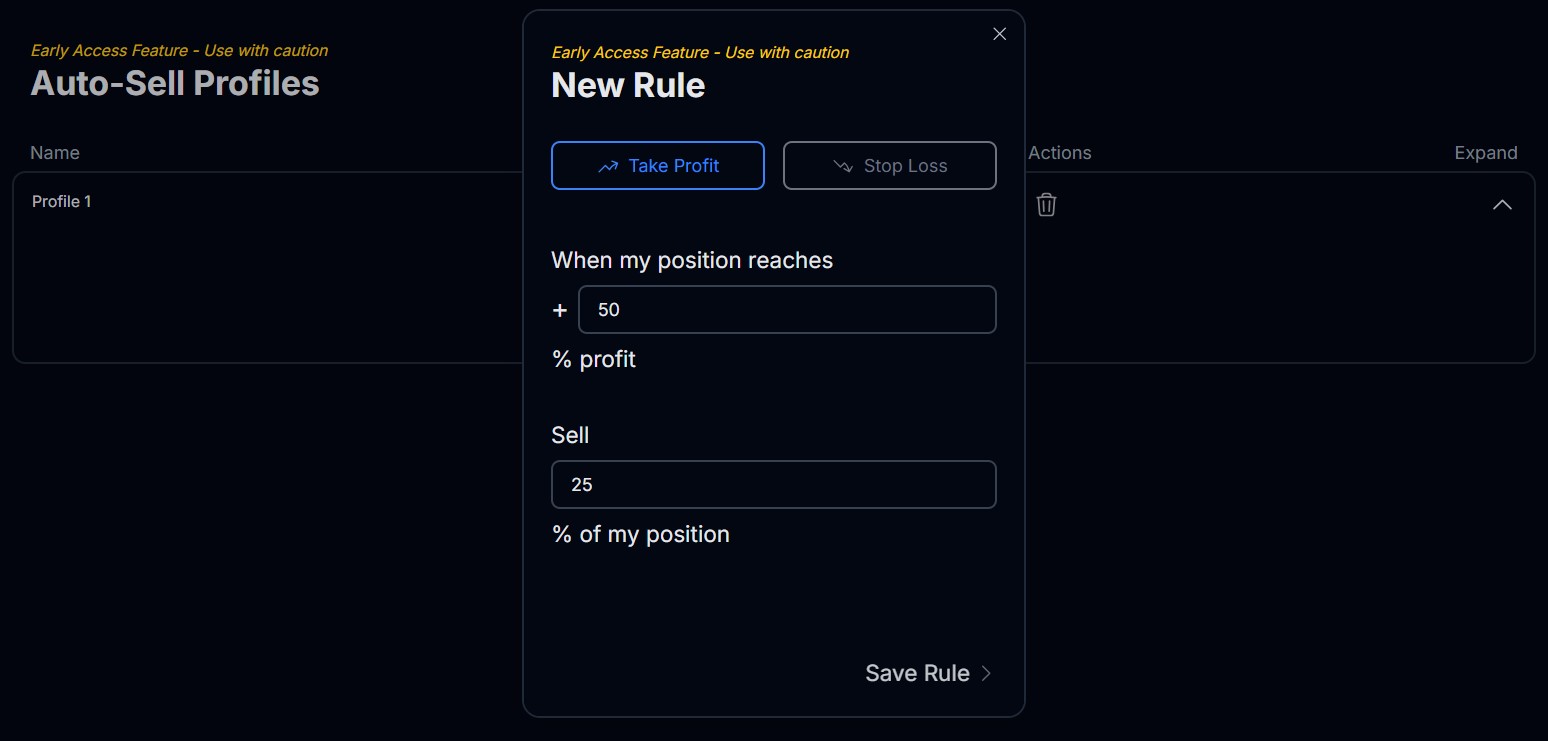The height and width of the screenshot is (741, 1548).
Task: Delete Profile 1 with the trash icon
Action: (1046, 204)
